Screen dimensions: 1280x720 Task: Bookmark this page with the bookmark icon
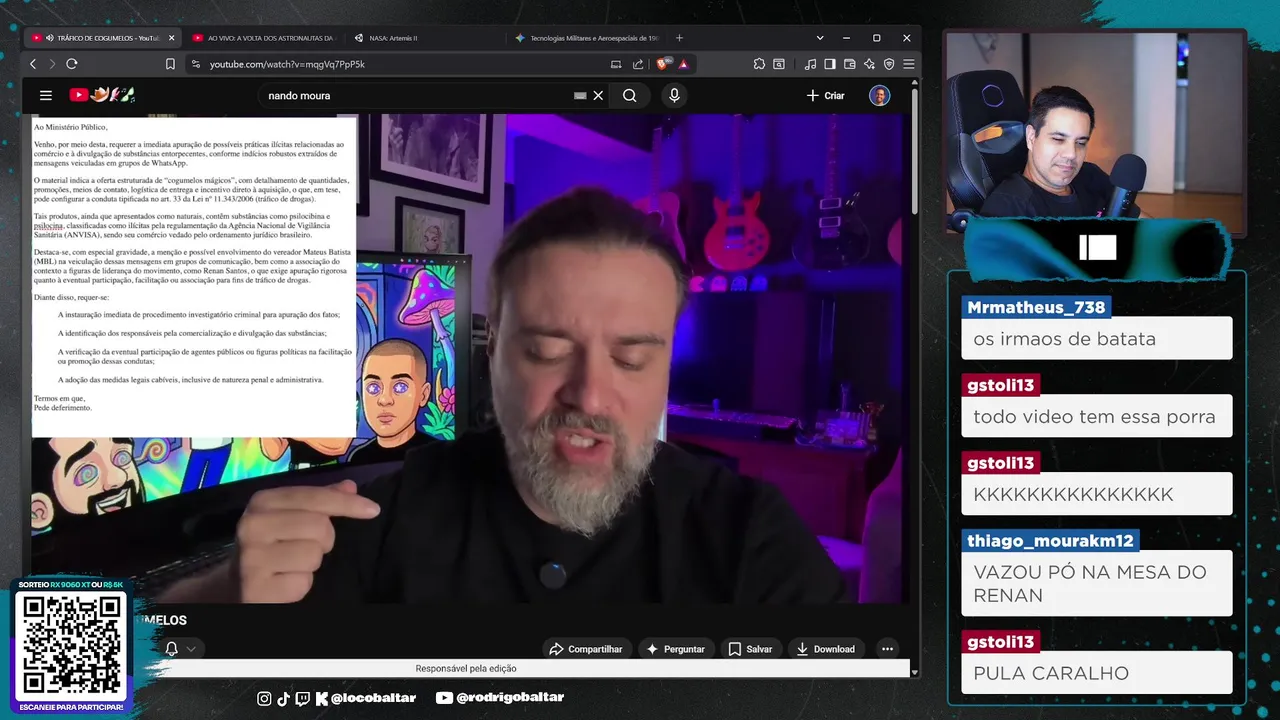170,64
